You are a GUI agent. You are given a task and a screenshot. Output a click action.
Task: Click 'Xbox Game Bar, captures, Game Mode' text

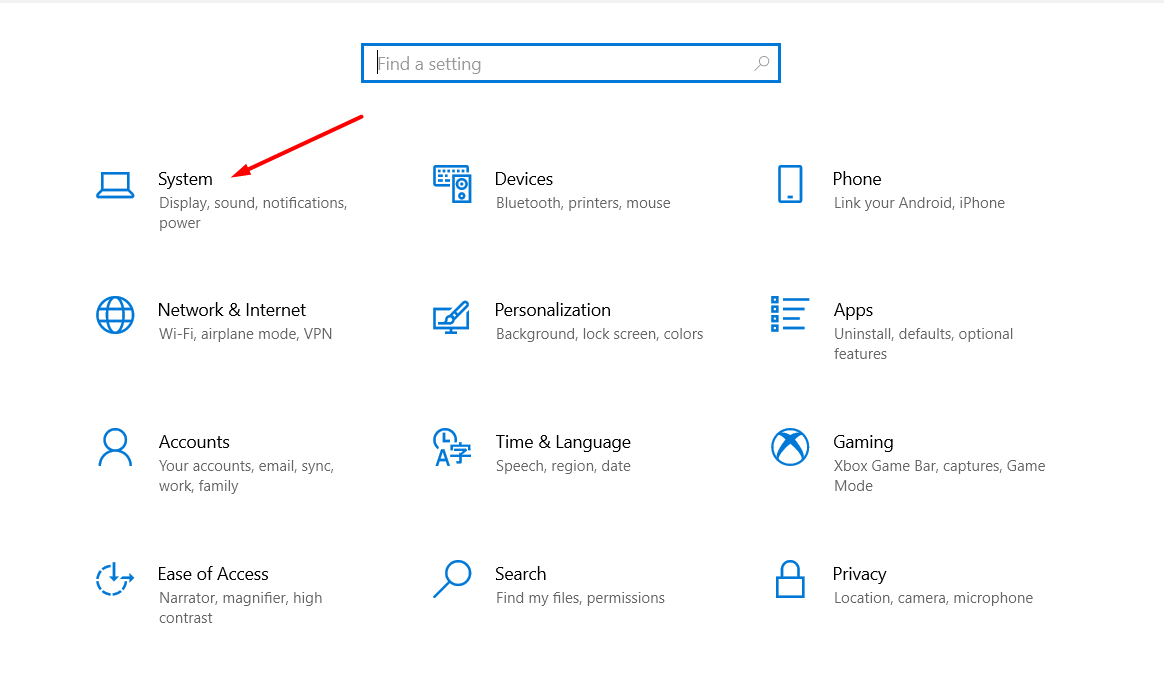(x=939, y=476)
